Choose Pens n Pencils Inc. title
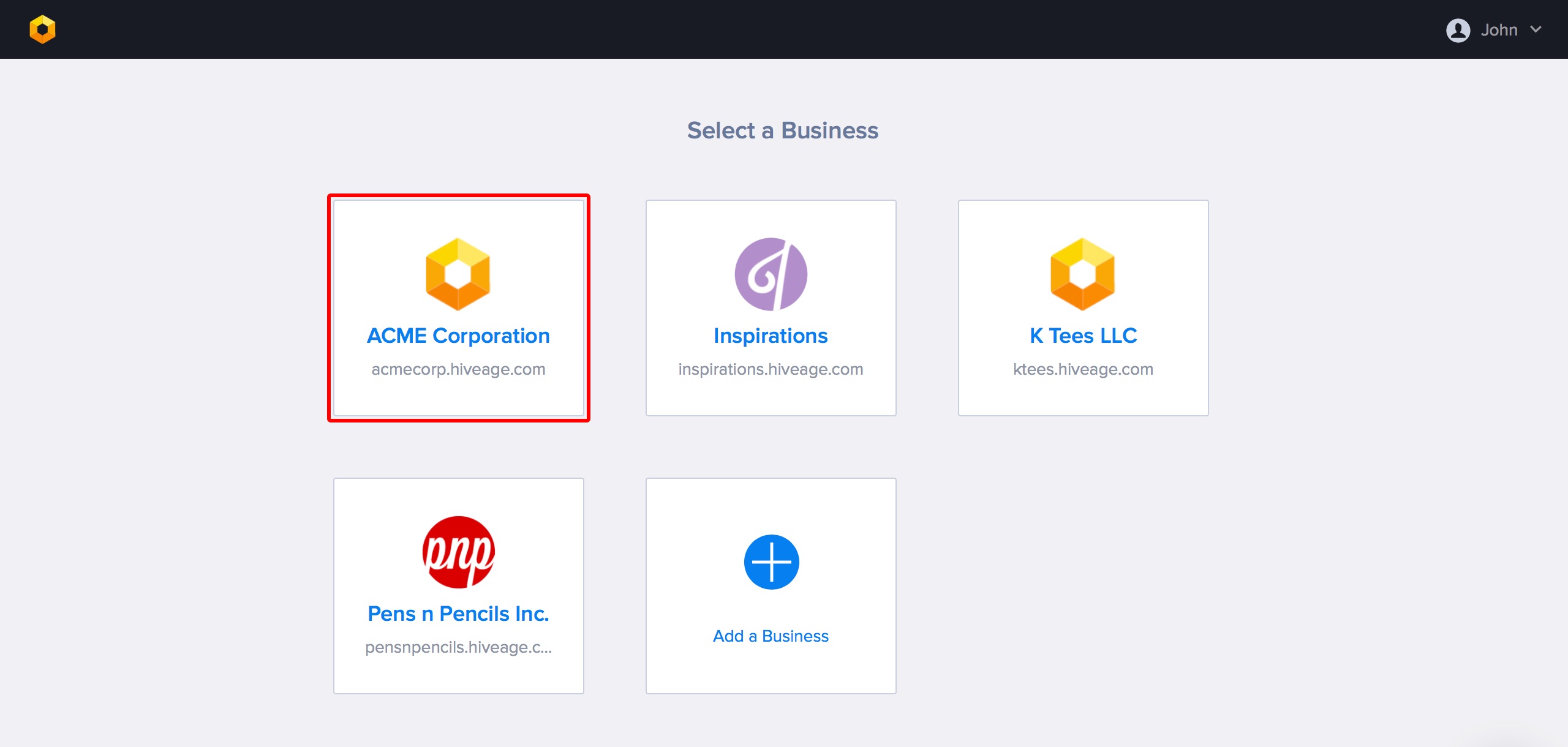The width and height of the screenshot is (1568, 747). point(458,614)
